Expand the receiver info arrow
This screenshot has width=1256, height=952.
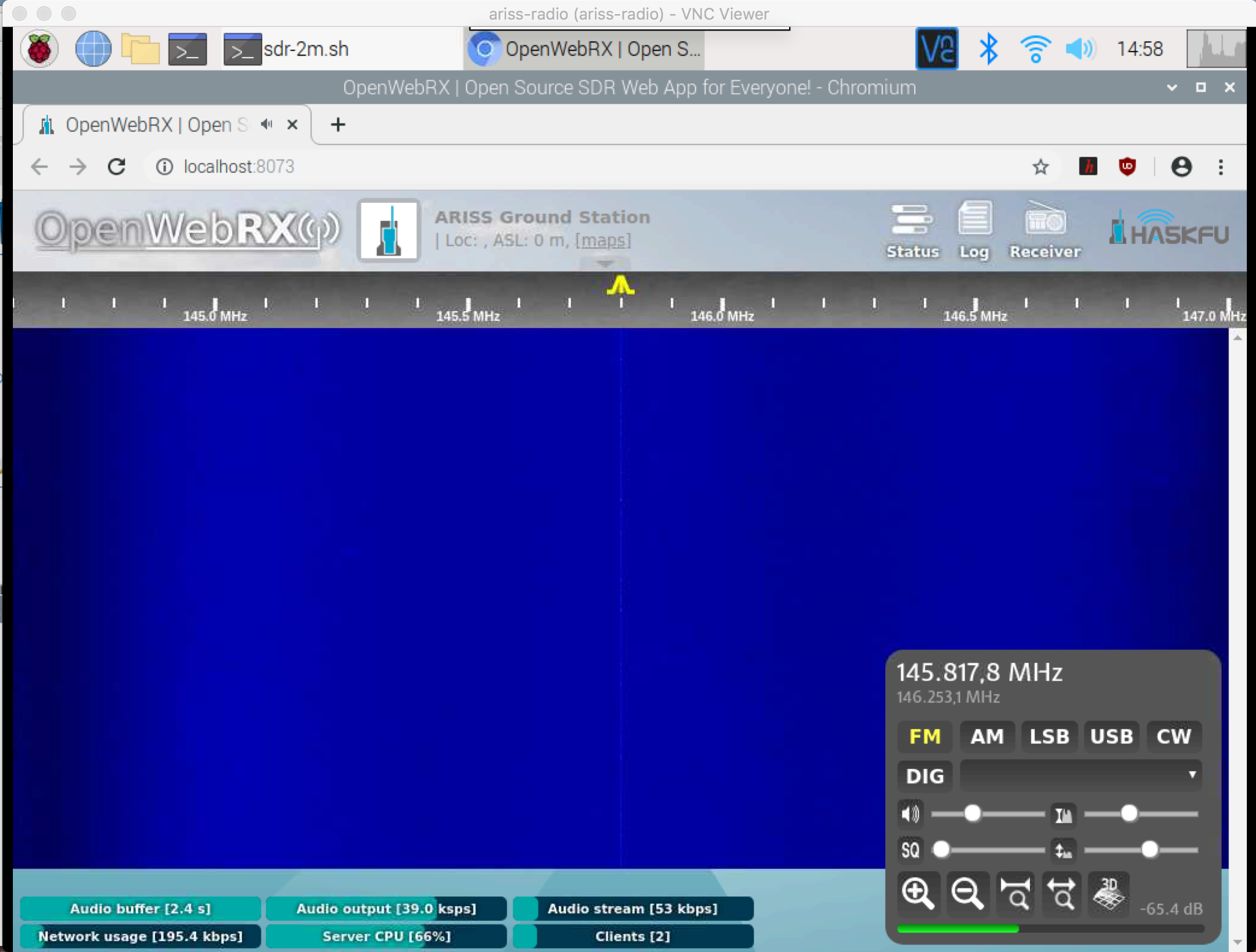[605, 263]
